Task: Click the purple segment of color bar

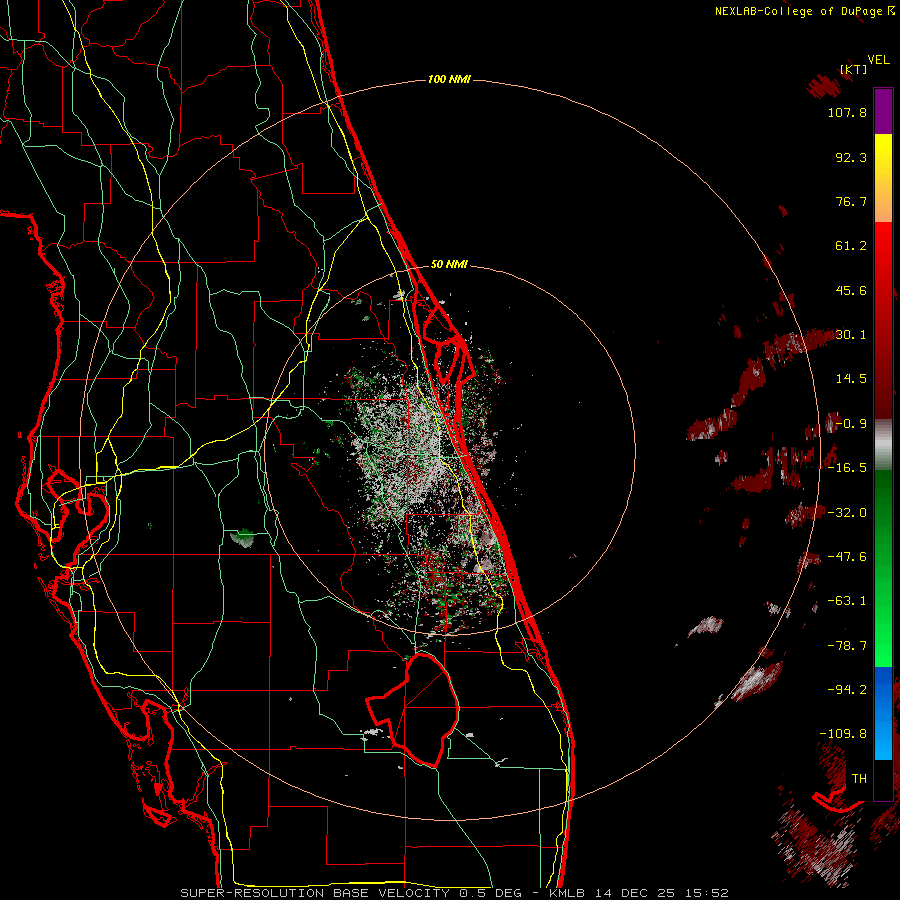Action: (883, 111)
